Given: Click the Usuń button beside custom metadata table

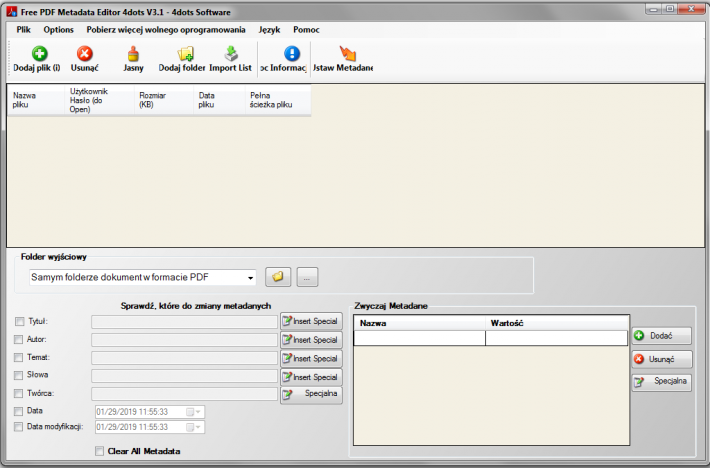Looking at the screenshot, I should (x=662, y=359).
